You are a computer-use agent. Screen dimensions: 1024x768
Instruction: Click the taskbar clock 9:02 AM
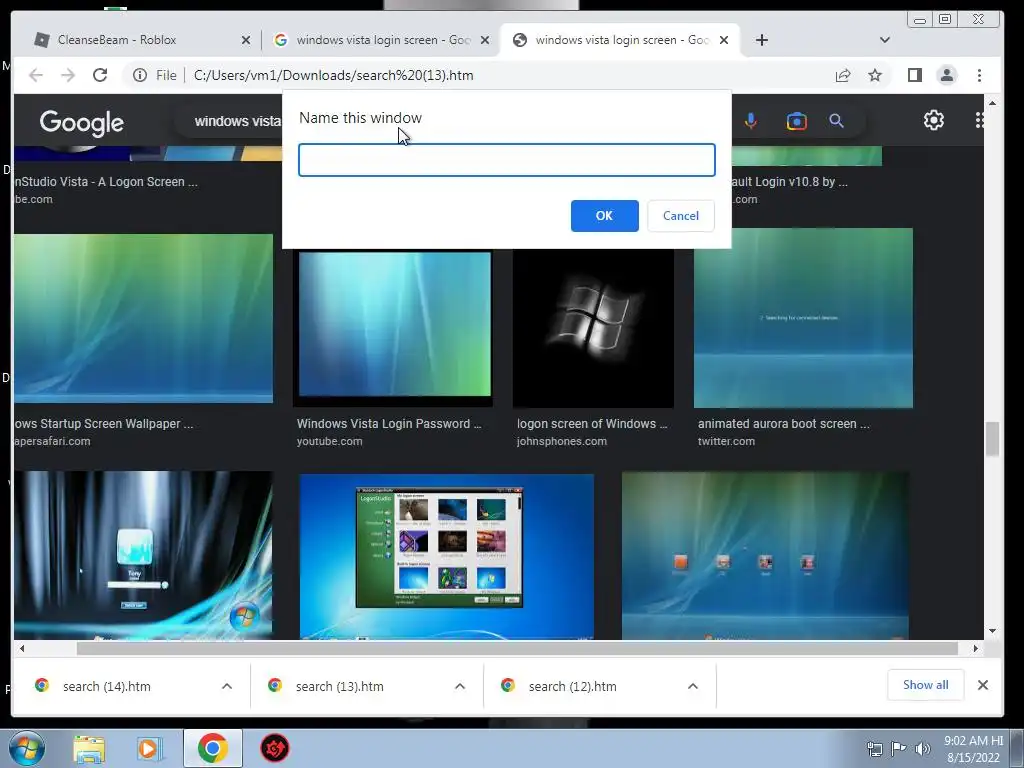coord(973,749)
